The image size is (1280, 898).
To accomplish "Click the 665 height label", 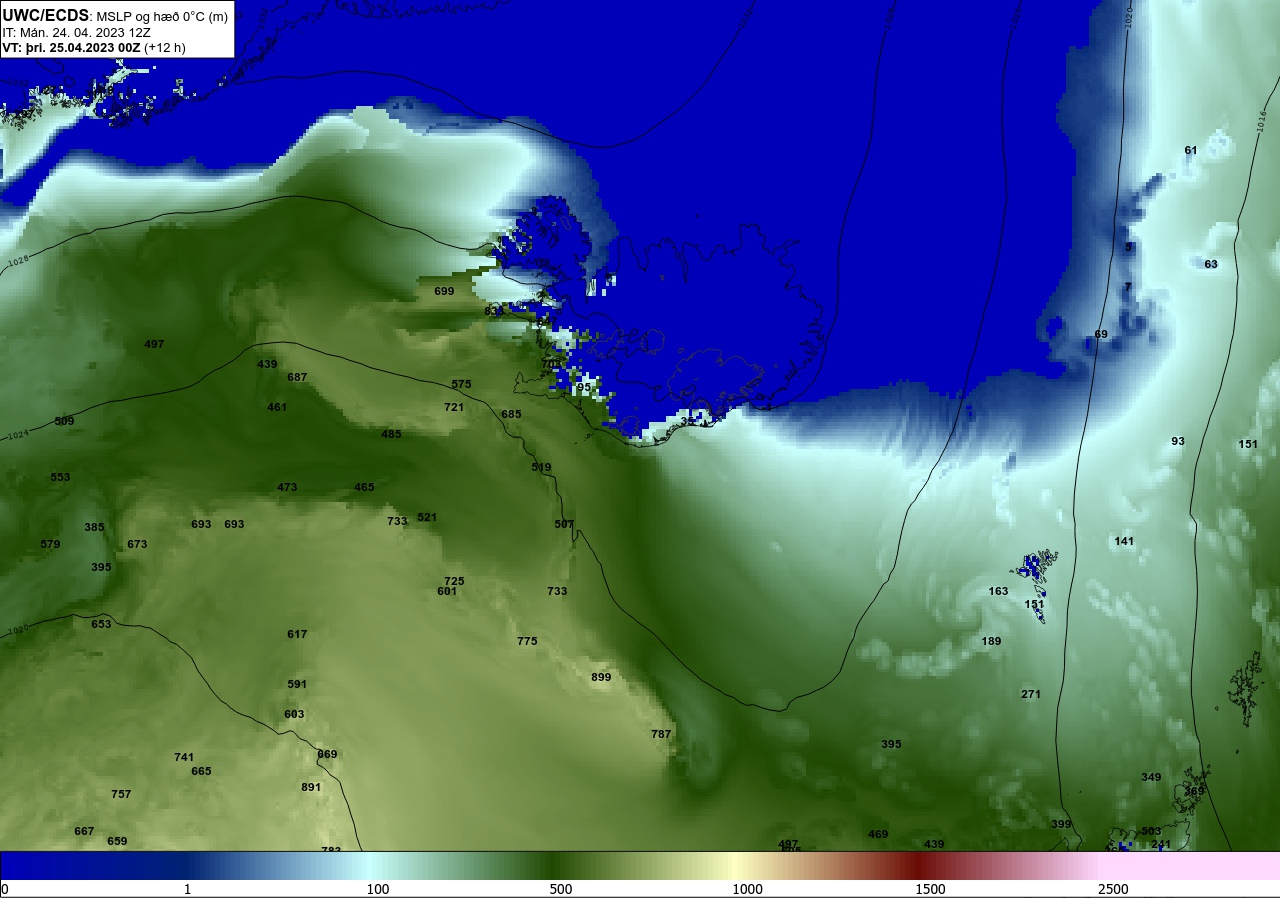I will (201, 771).
